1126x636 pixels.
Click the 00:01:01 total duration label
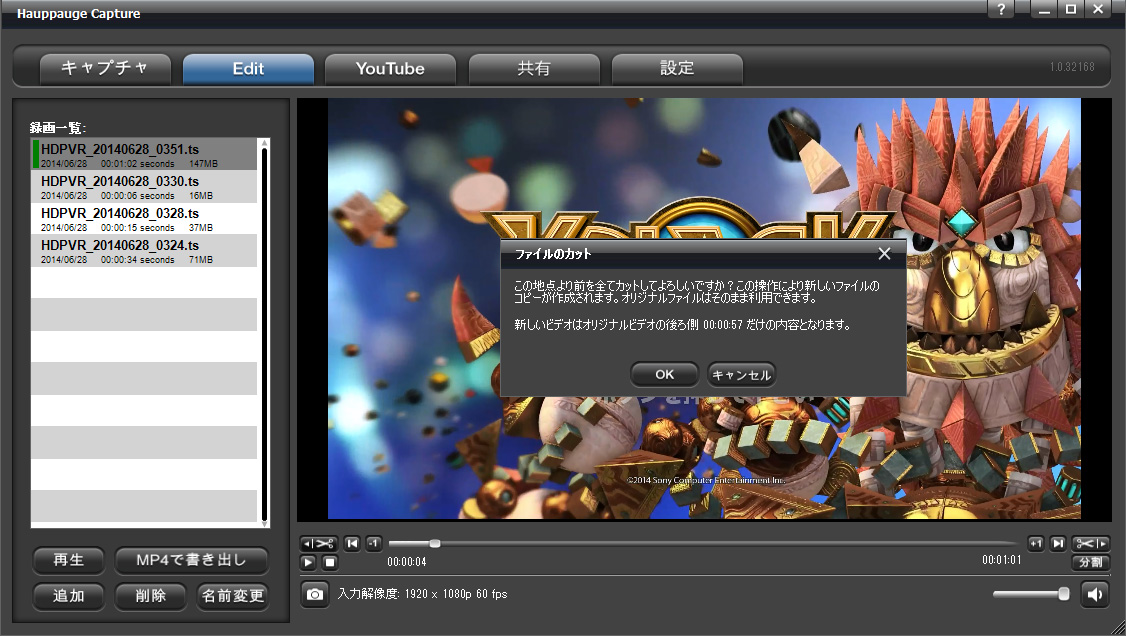point(1002,560)
